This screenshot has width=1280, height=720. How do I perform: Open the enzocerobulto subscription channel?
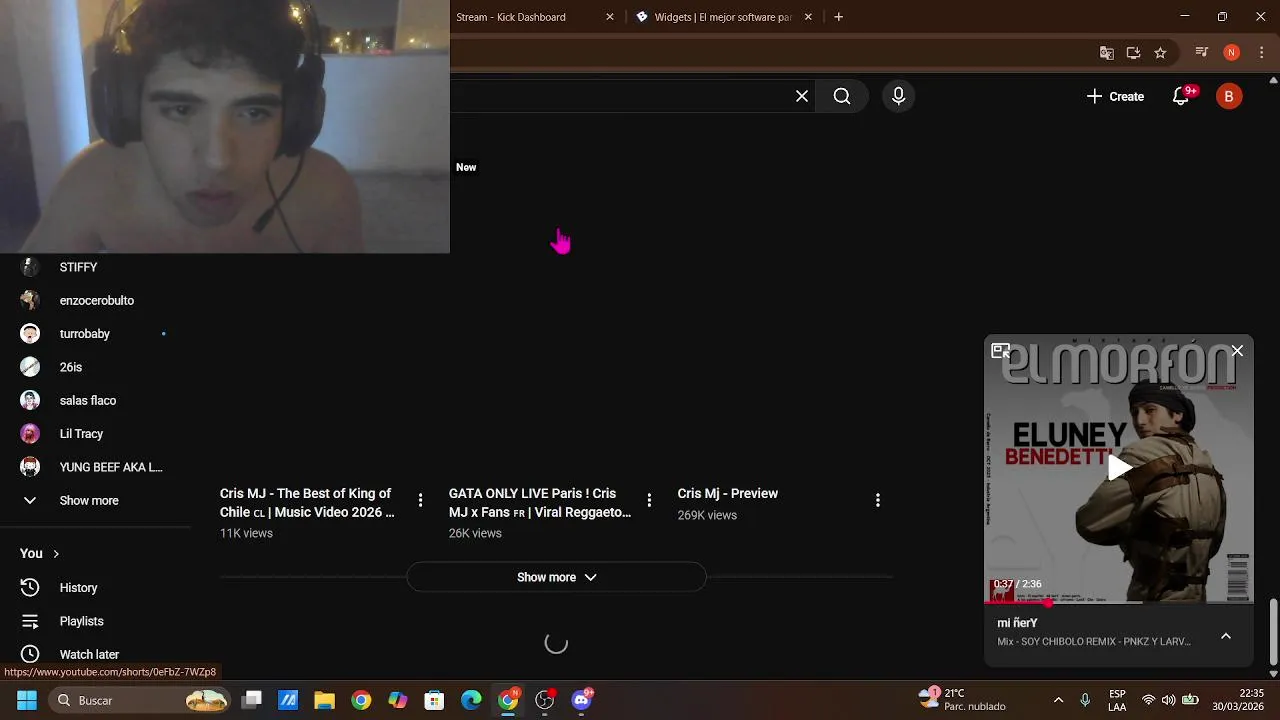(96, 300)
